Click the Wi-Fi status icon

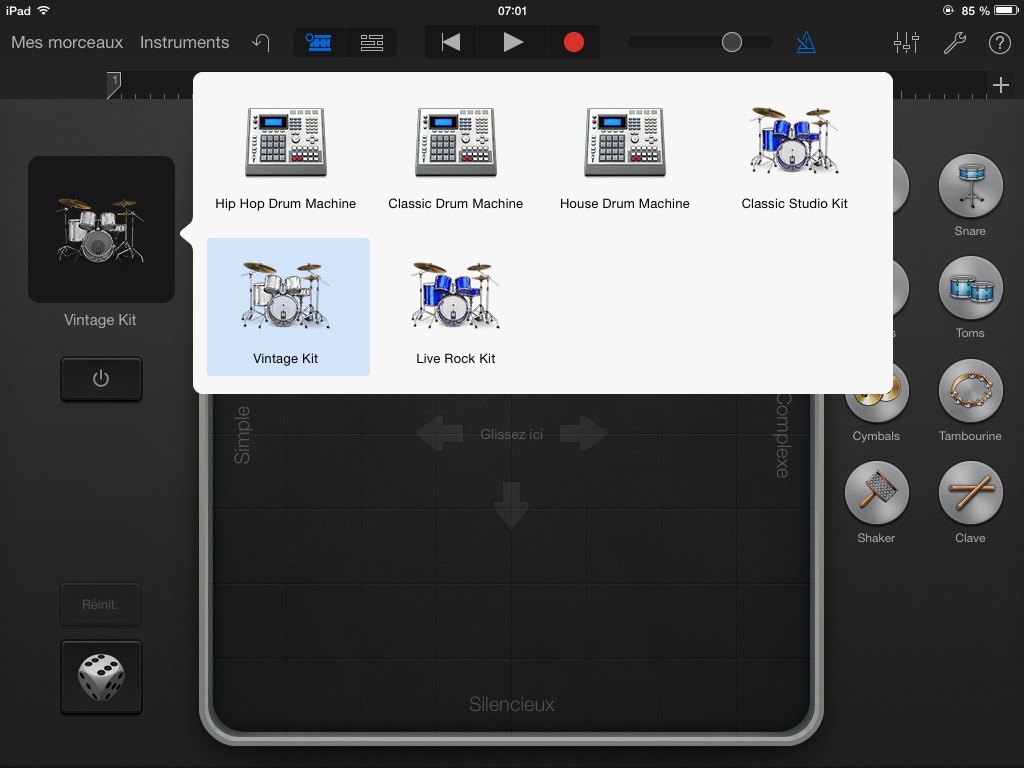[44, 10]
